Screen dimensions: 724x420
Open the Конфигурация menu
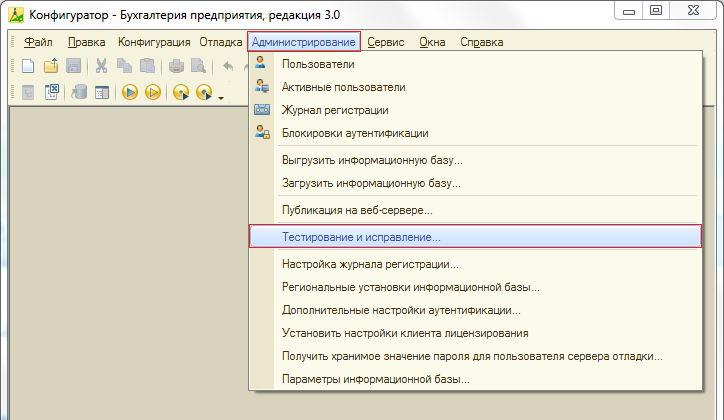[154, 42]
